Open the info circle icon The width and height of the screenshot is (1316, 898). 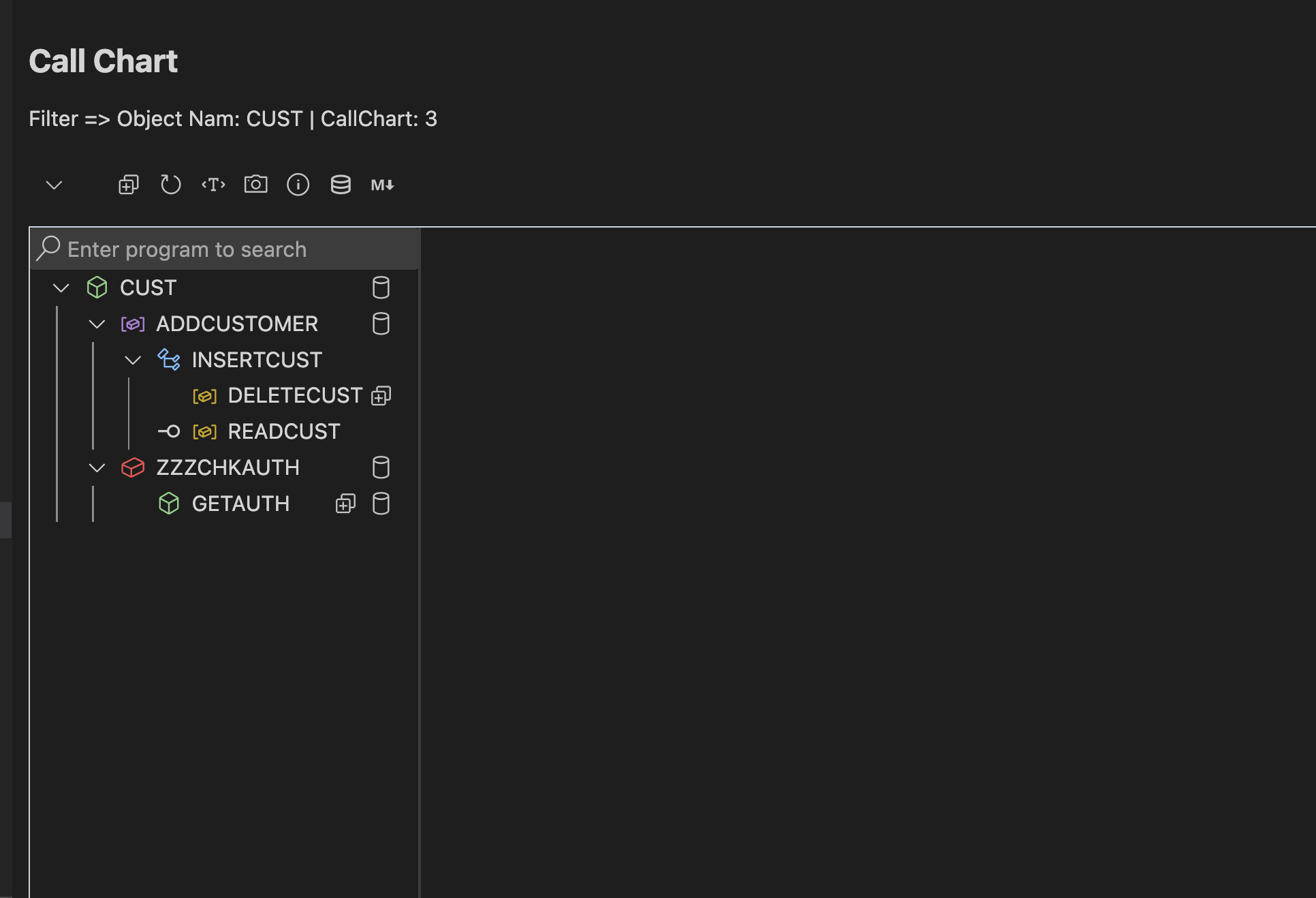click(298, 185)
